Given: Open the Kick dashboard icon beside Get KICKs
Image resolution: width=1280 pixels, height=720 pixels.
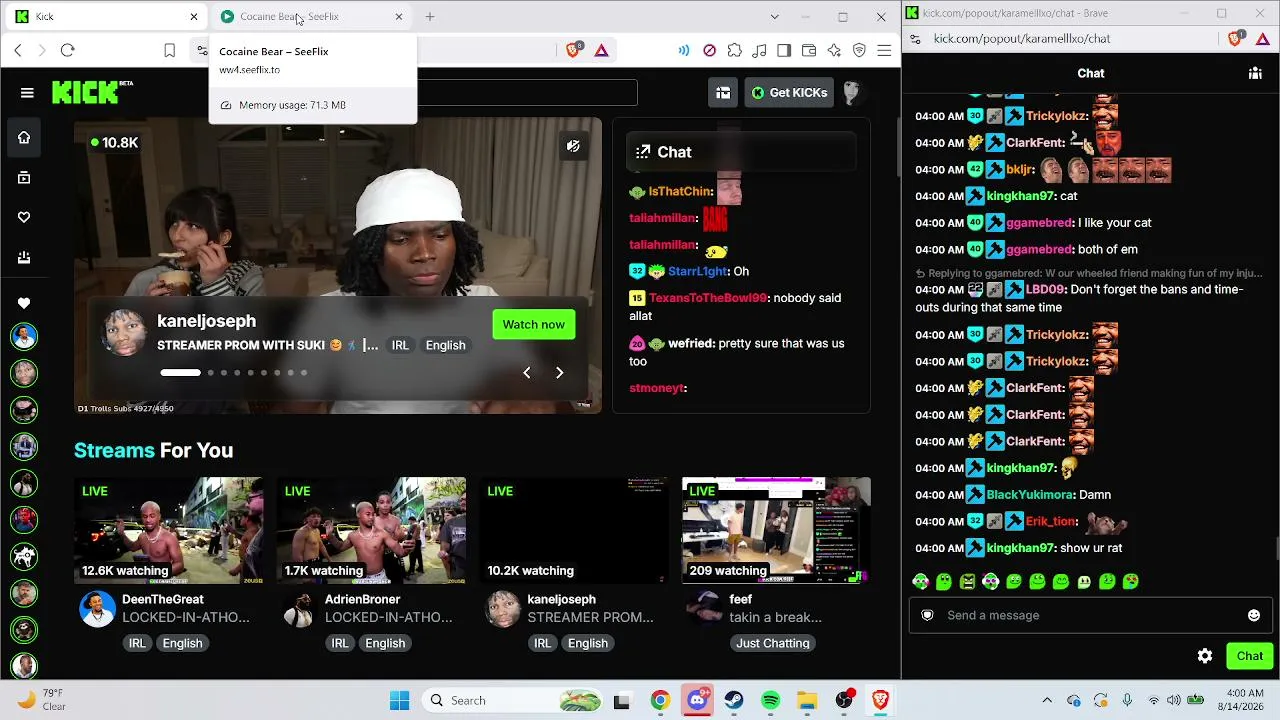Looking at the screenshot, I should point(723,93).
